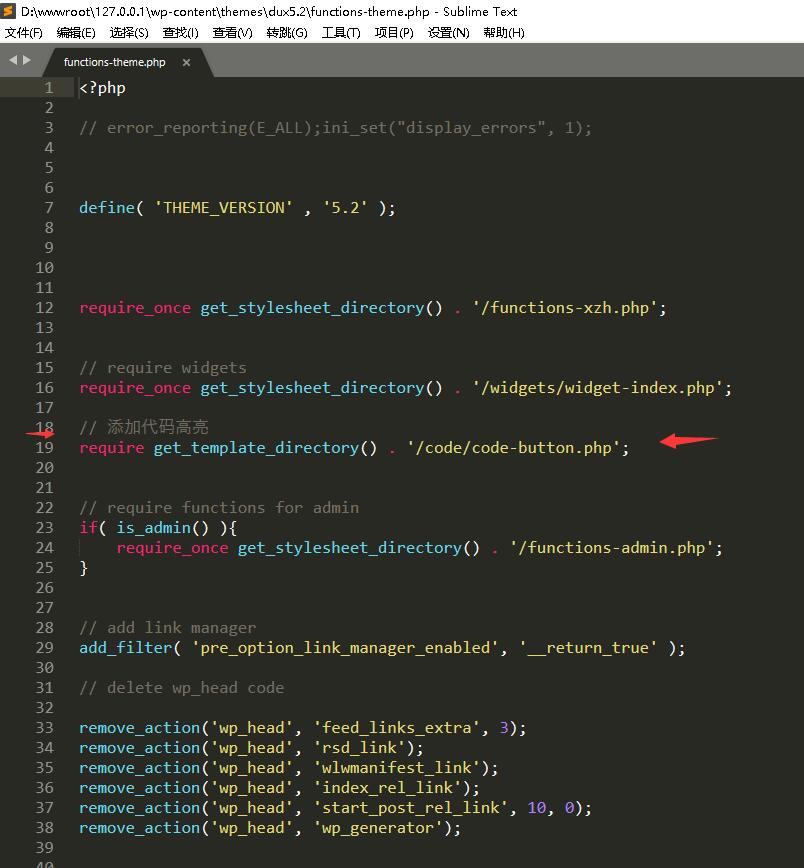Click get_template_directory() call
This screenshot has height=868, width=804.
265,447
